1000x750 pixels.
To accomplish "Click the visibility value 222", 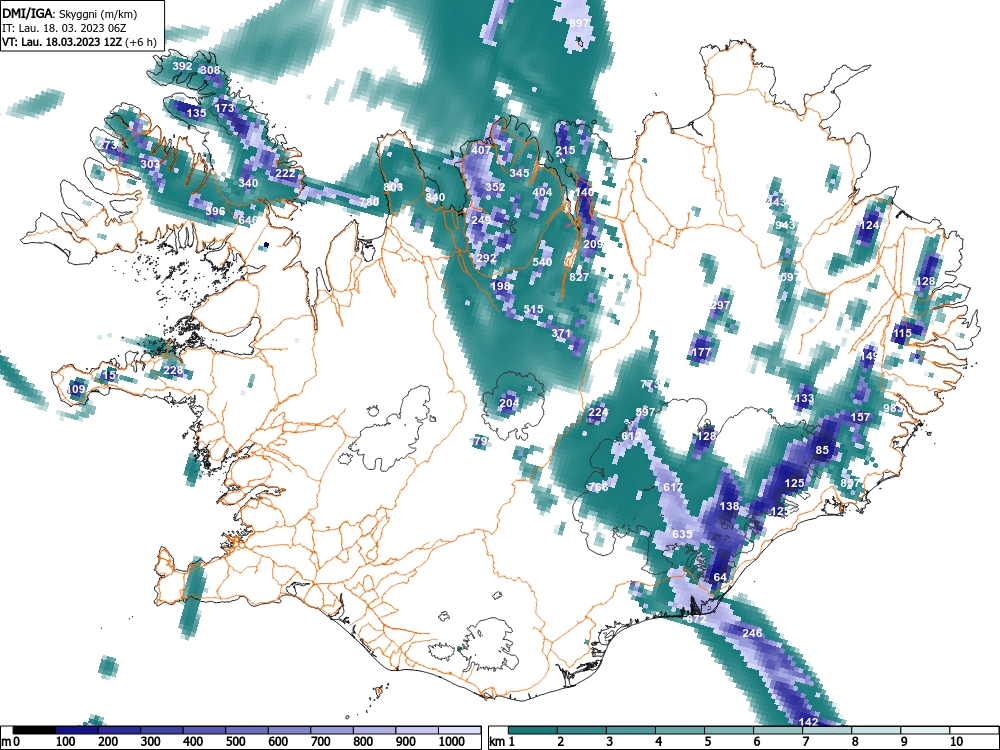I will click(x=286, y=173).
